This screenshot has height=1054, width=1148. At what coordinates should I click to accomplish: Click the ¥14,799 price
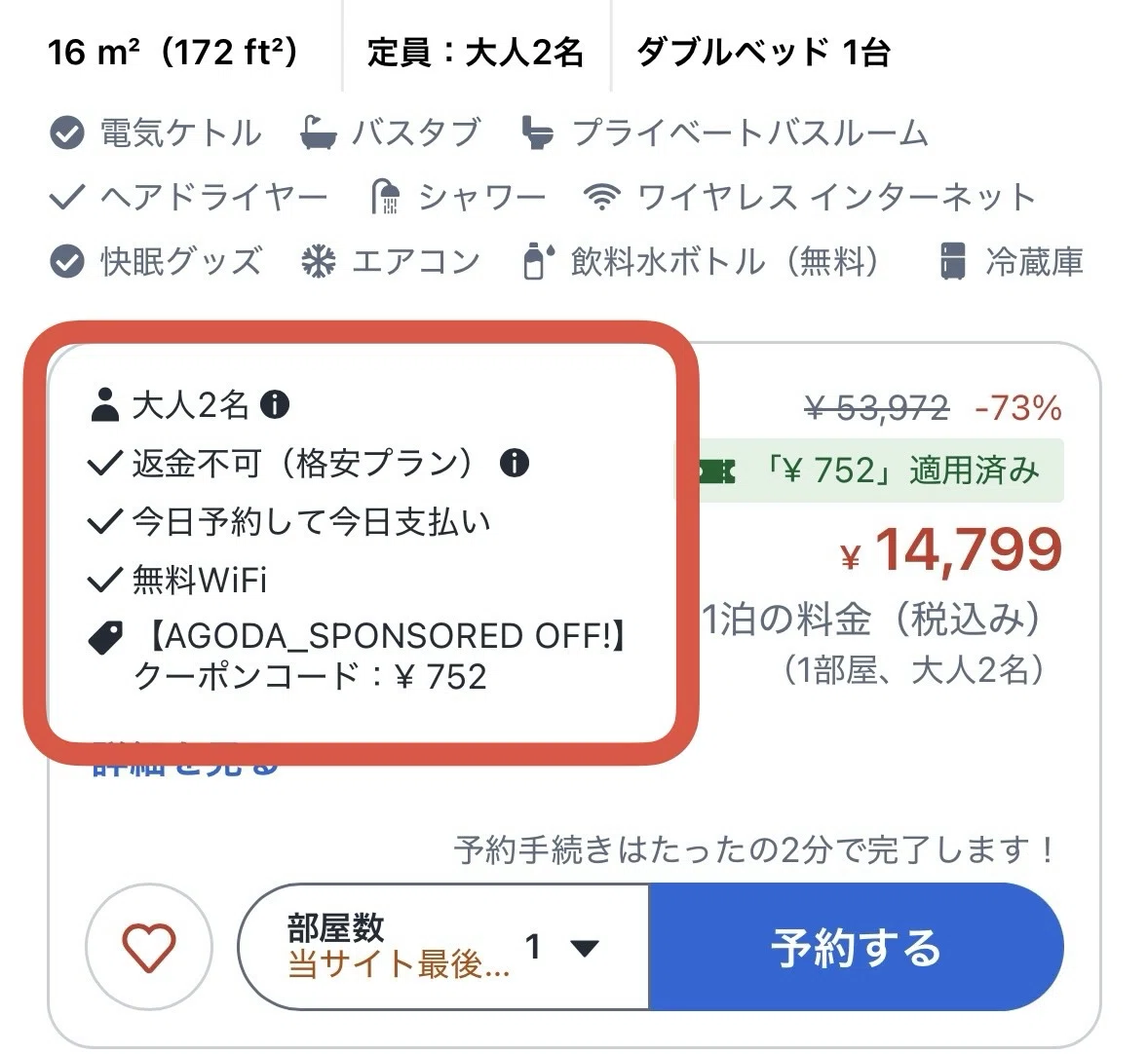[x=952, y=550]
